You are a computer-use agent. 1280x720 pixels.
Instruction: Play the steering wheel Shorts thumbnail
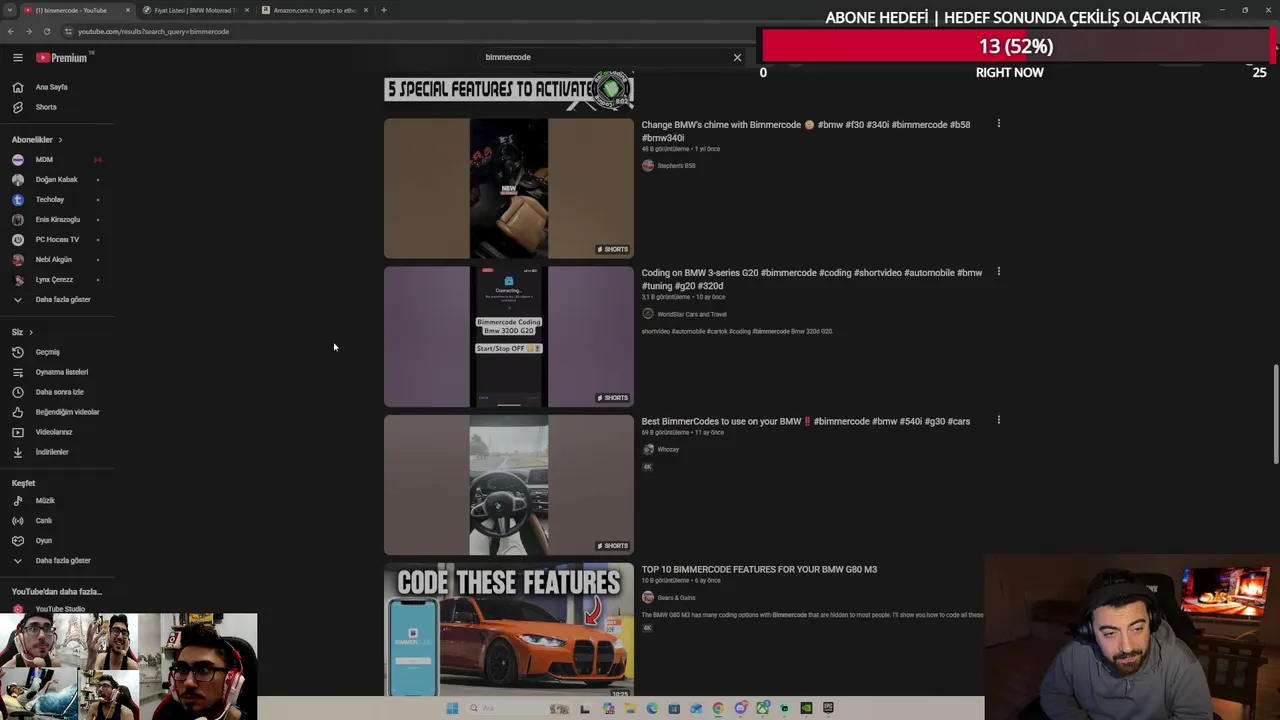[x=509, y=485]
